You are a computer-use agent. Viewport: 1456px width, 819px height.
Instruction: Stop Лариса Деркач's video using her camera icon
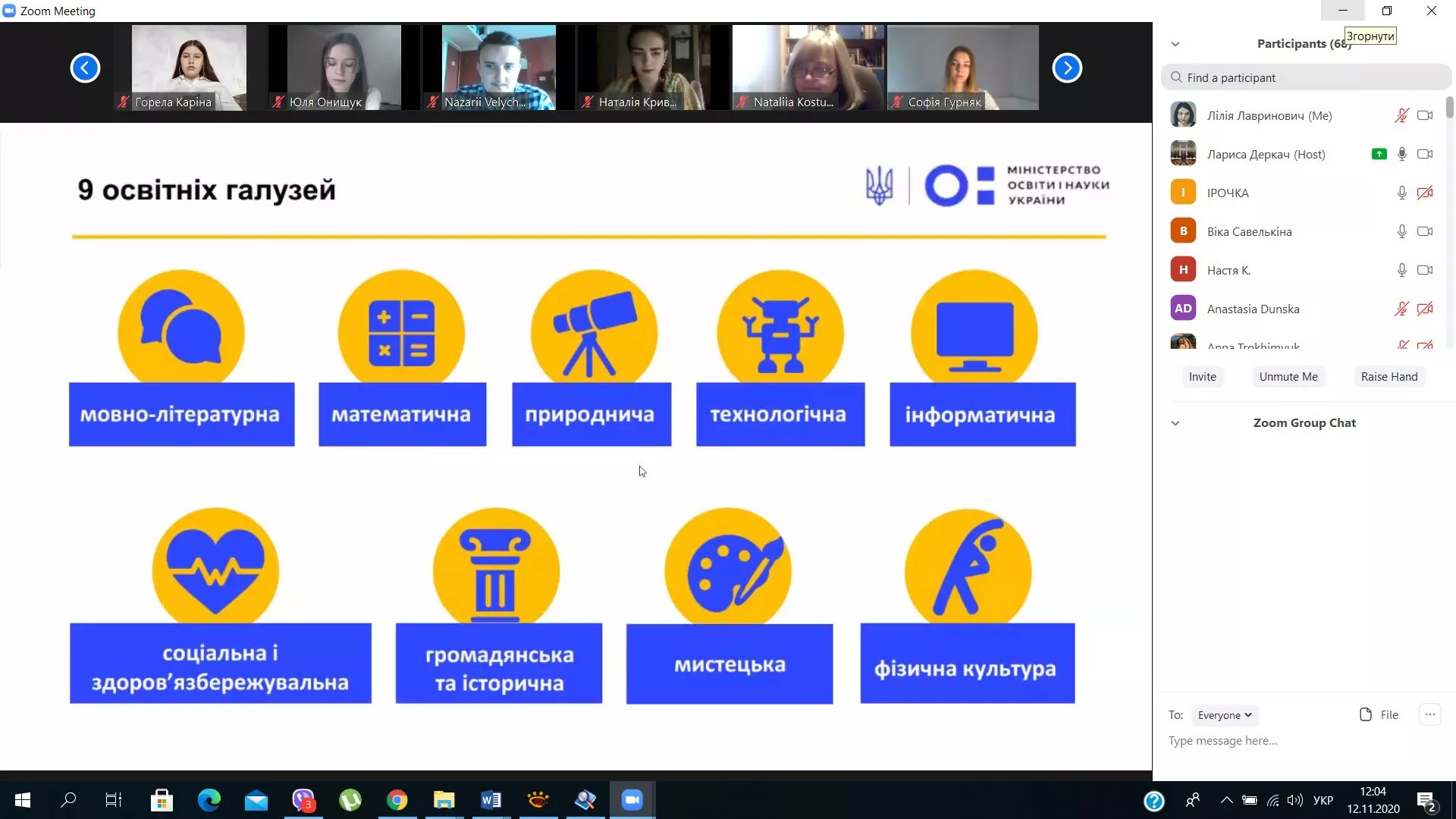pyautogui.click(x=1425, y=154)
